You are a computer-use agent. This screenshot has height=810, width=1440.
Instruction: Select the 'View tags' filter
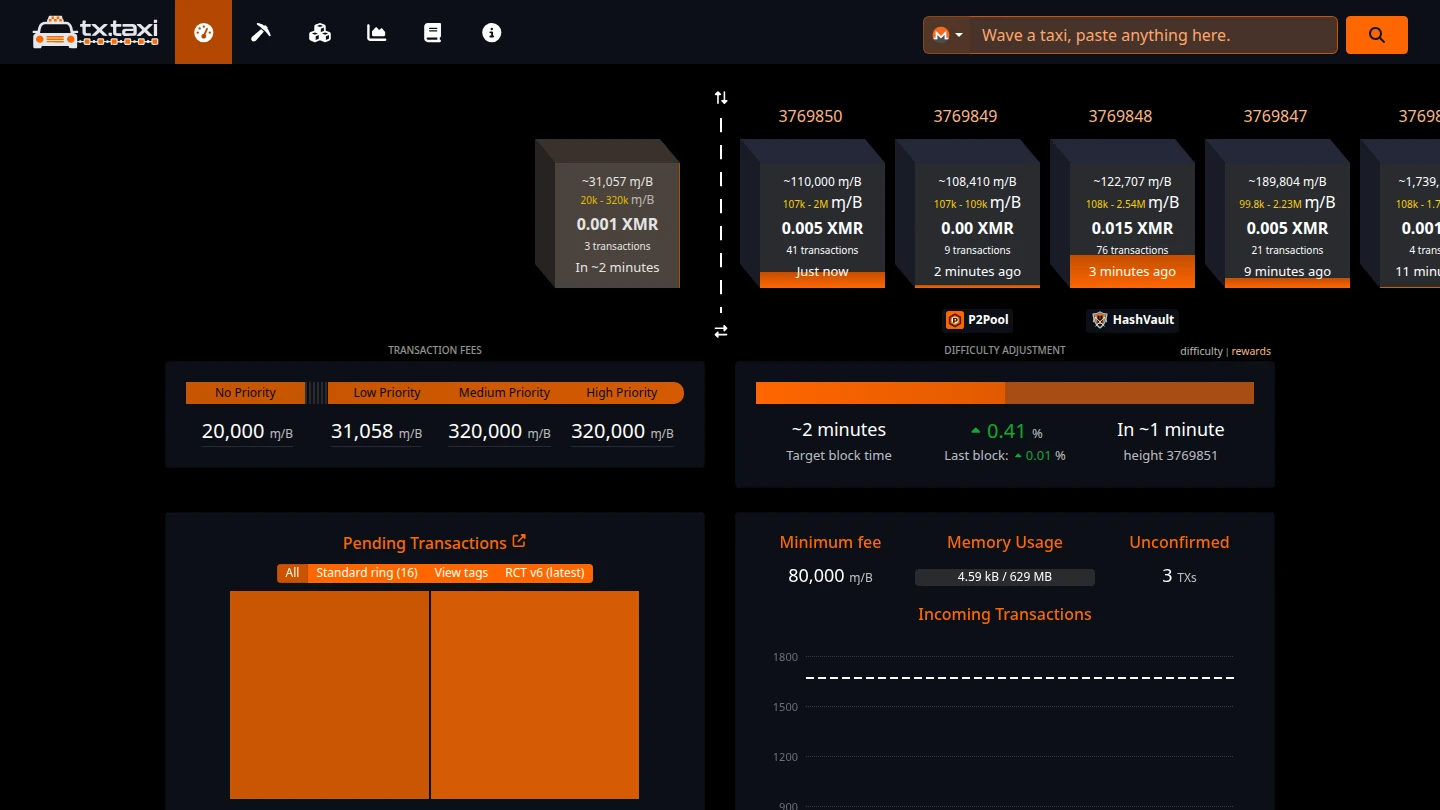click(x=461, y=573)
